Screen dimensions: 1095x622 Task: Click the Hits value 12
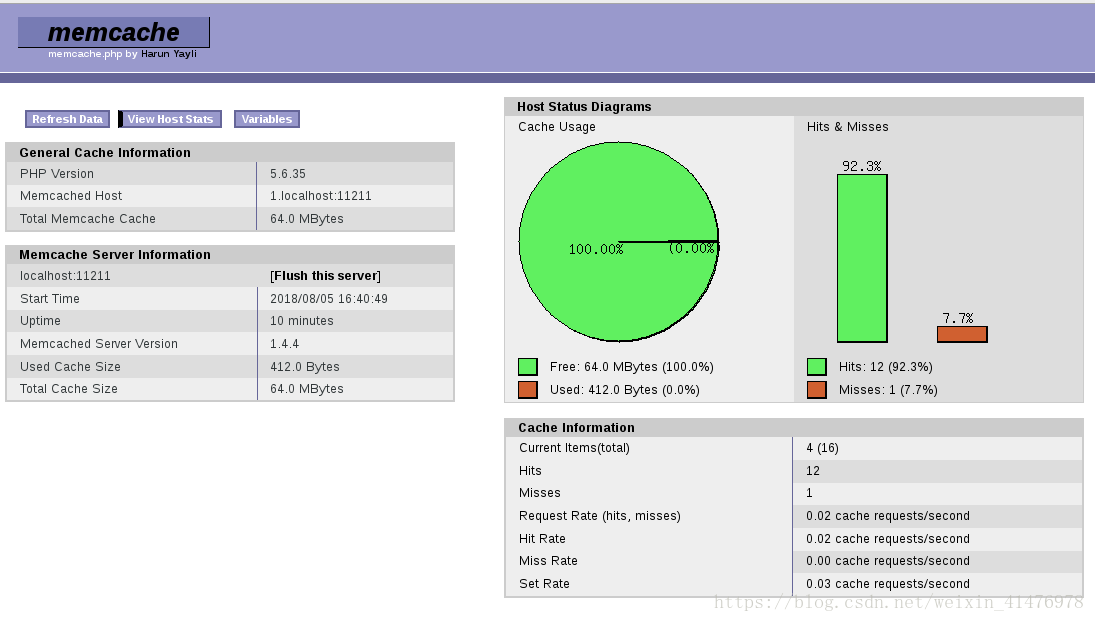tap(813, 471)
